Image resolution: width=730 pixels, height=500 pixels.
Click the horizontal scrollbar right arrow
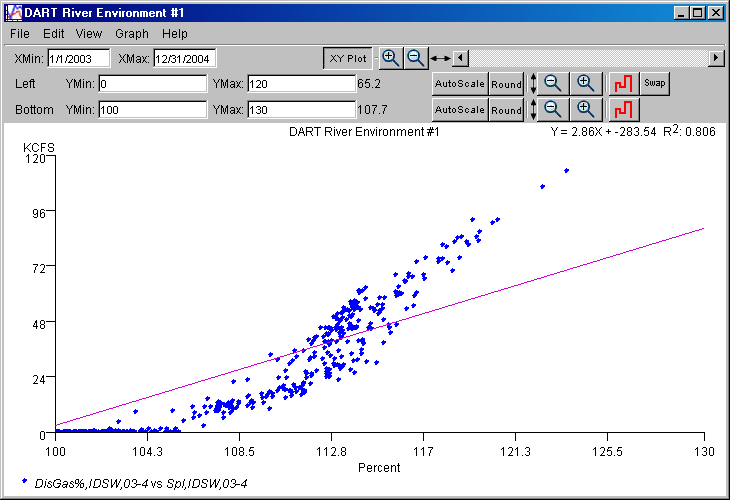(716, 58)
